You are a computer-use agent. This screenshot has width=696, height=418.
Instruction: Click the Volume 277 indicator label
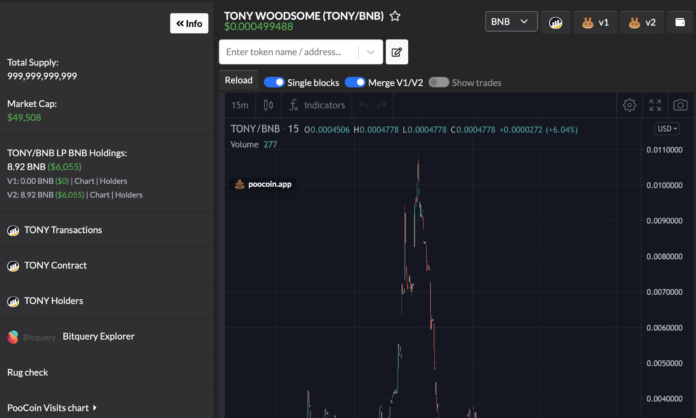253,144
